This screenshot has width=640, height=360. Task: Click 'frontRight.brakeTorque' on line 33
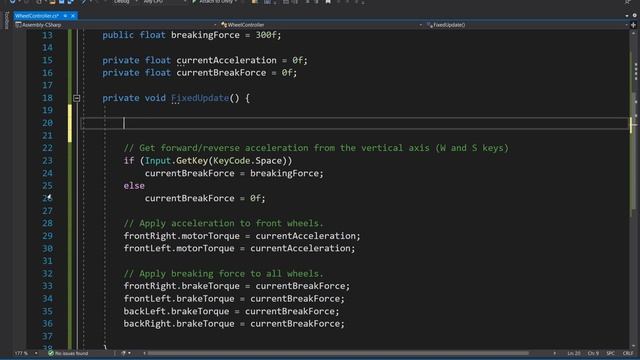(x=182, y=286)
